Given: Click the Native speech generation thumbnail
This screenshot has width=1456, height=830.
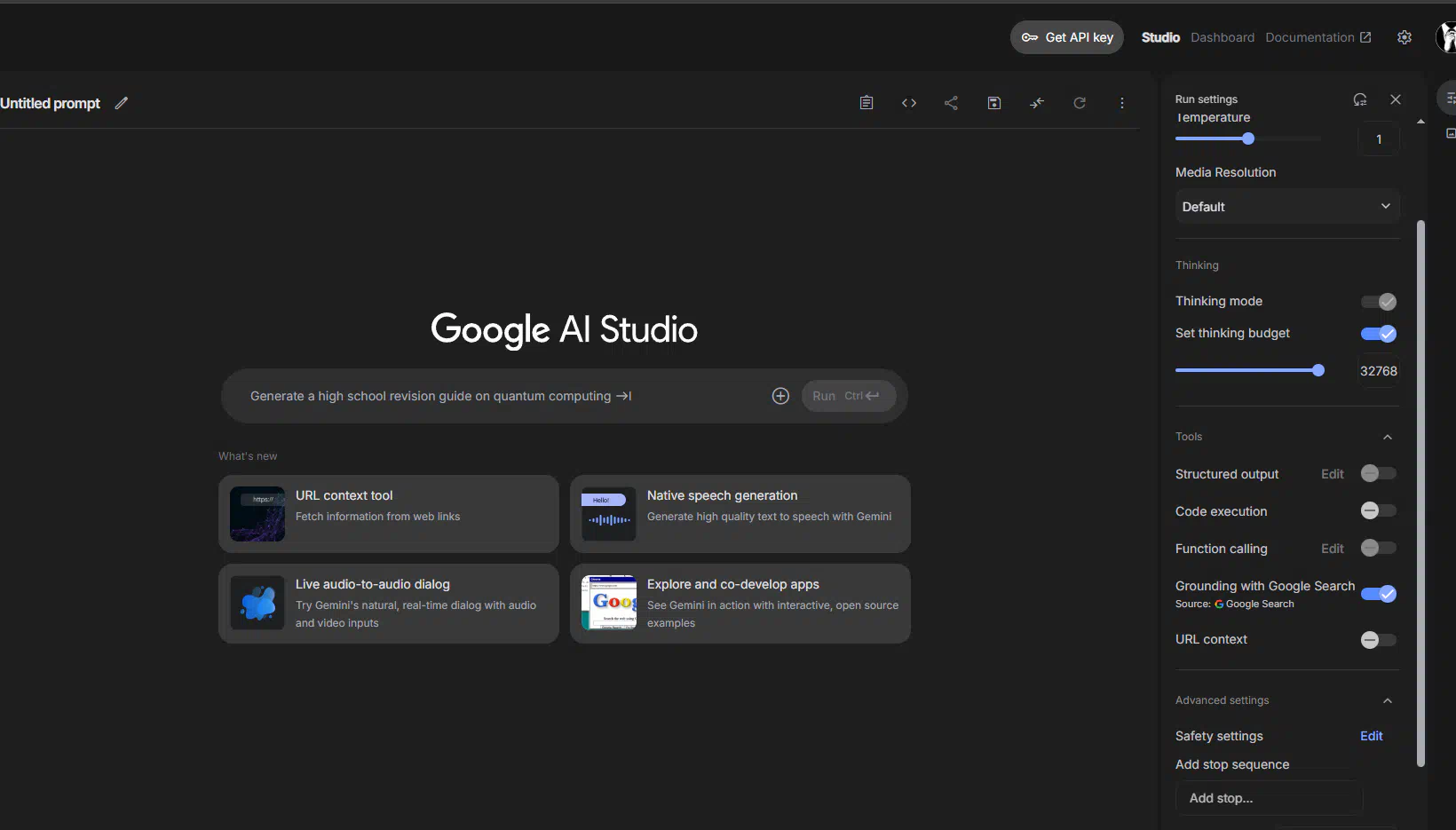Looking at the screenshot, I should click(x=609, y=514).
